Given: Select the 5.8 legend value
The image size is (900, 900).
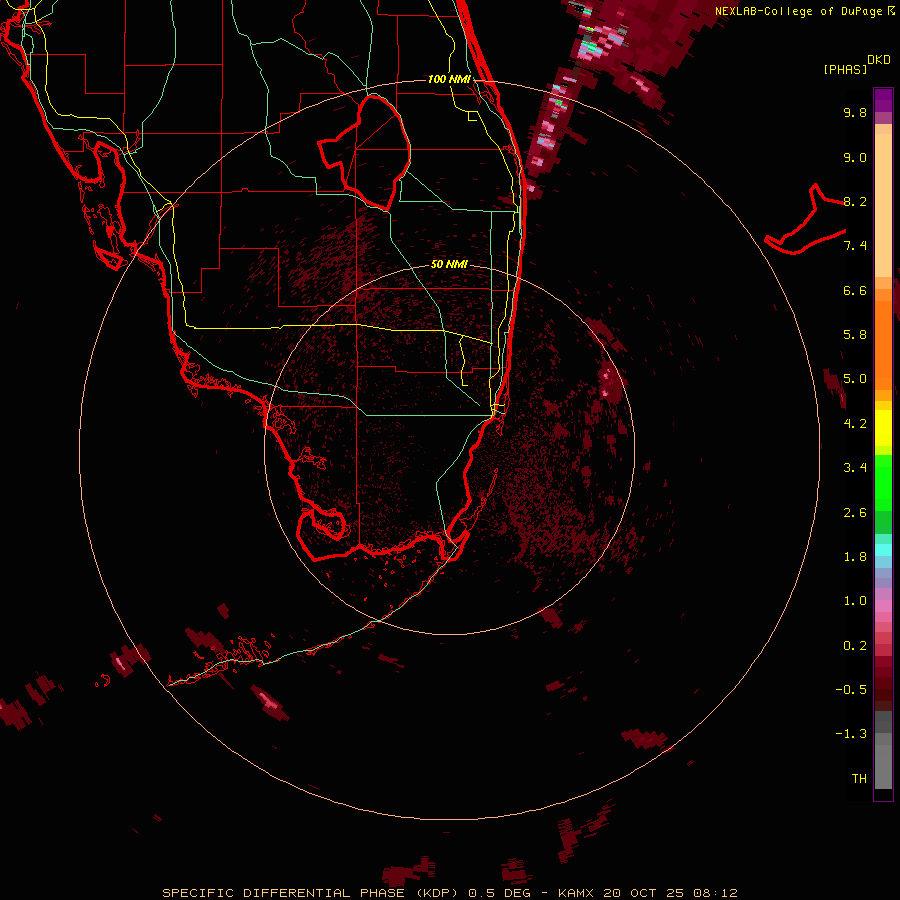Looking at the screenshot, I should (855, 335).
